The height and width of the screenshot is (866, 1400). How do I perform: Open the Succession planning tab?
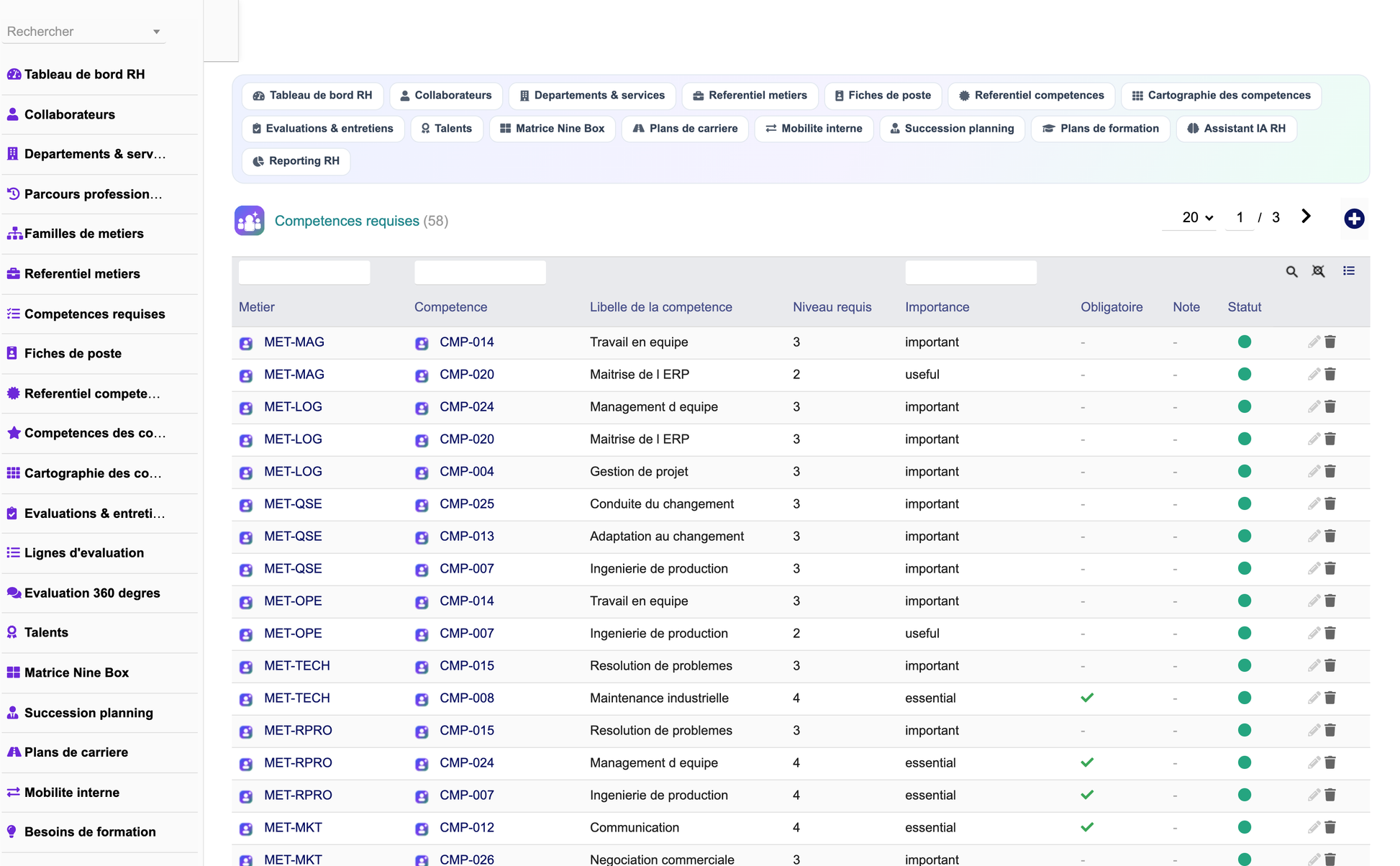click(x=952, y=129)
